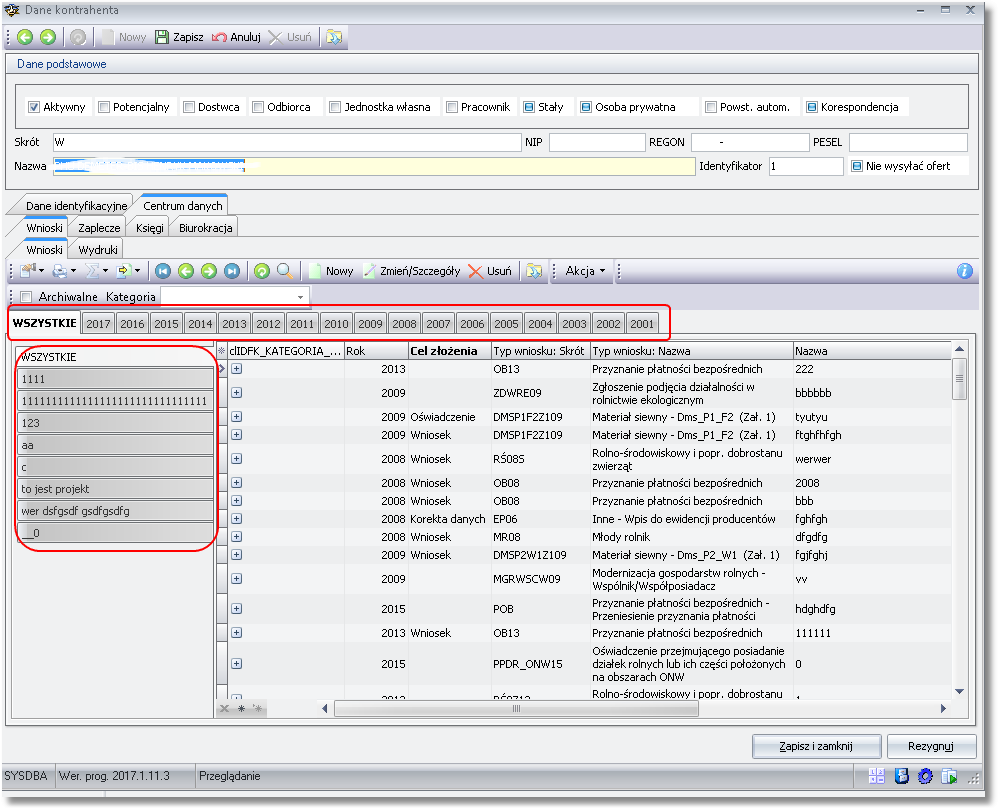
Task: Select category '1111' in left list
Action: click(115, 379)
